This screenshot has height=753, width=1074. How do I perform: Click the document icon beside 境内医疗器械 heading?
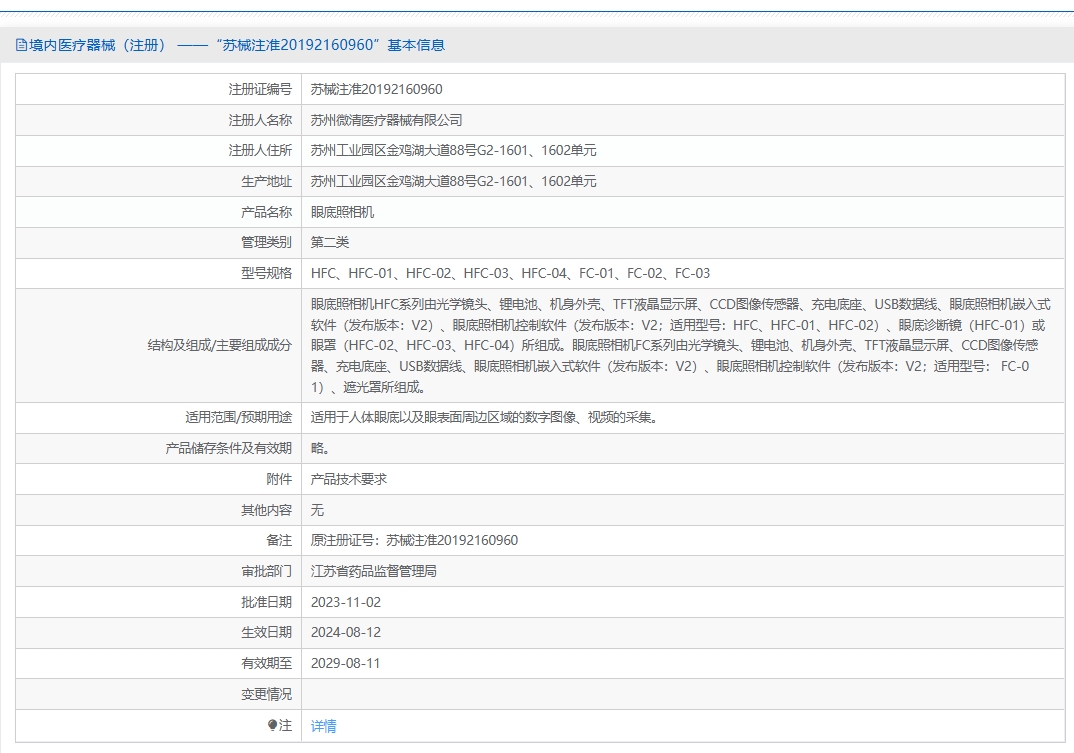21,45
